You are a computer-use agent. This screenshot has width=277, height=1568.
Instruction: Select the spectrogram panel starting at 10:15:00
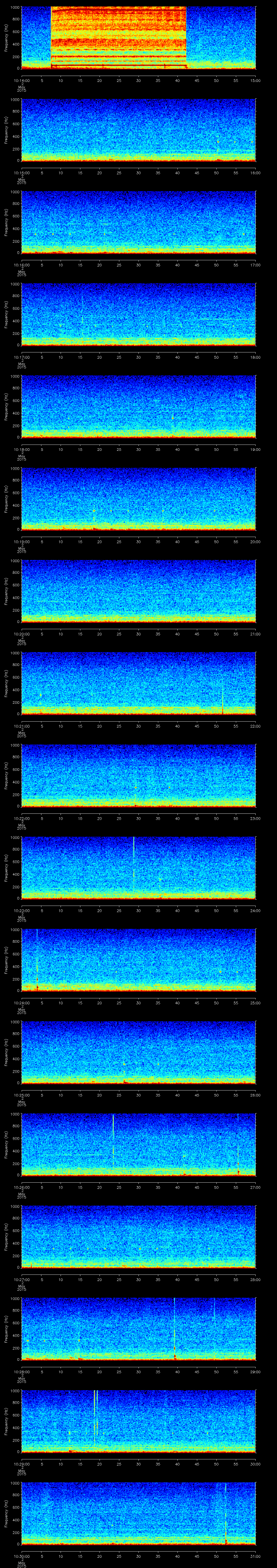click(138, 130)
